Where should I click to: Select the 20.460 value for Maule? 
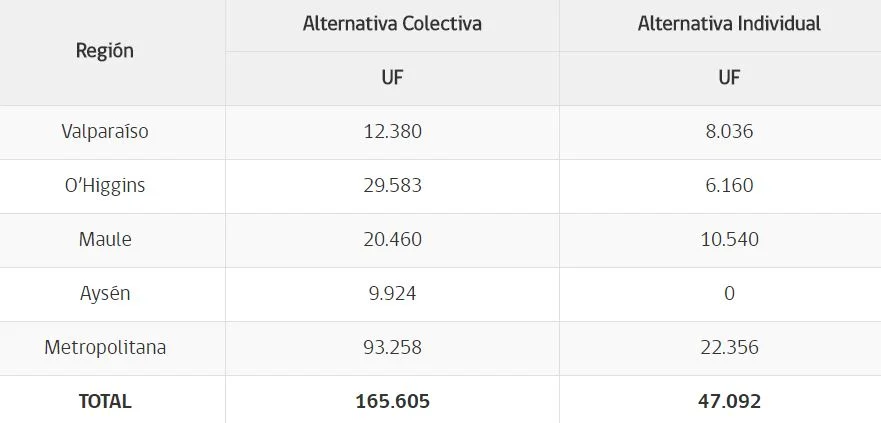[x=392, y=239]
